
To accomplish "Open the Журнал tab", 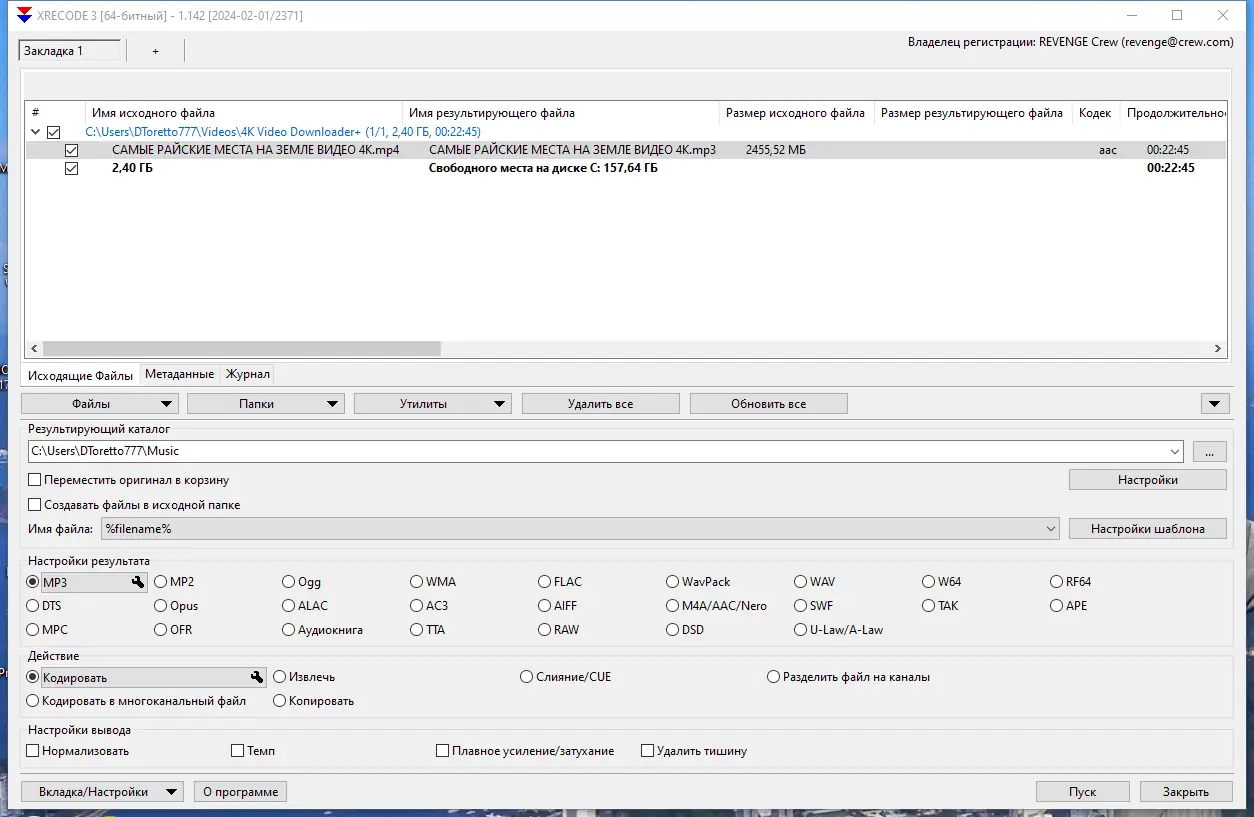I will pyautogui.click(x=246, y=373).
